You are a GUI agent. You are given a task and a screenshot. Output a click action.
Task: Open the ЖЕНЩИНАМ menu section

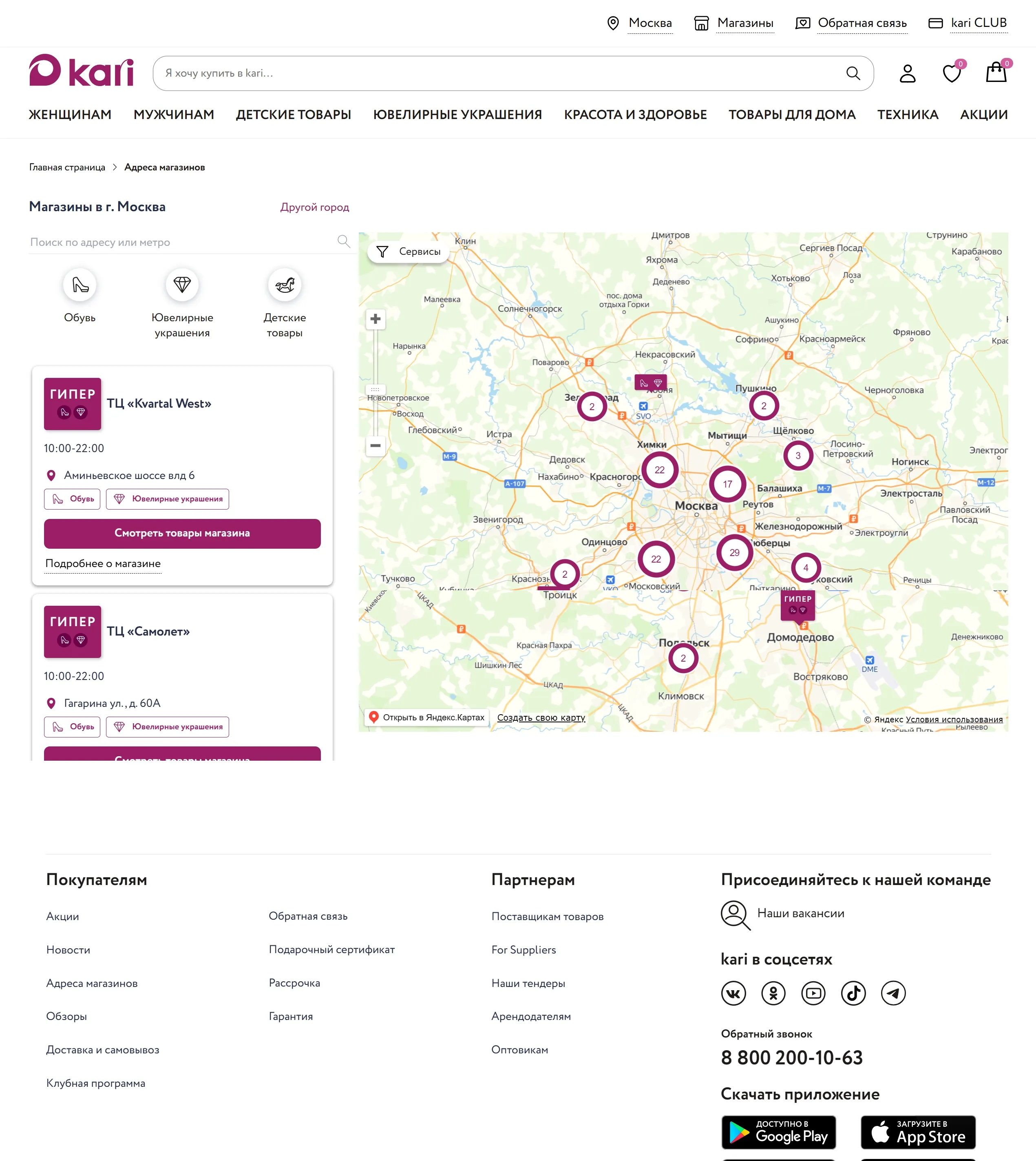pos(70,115)
